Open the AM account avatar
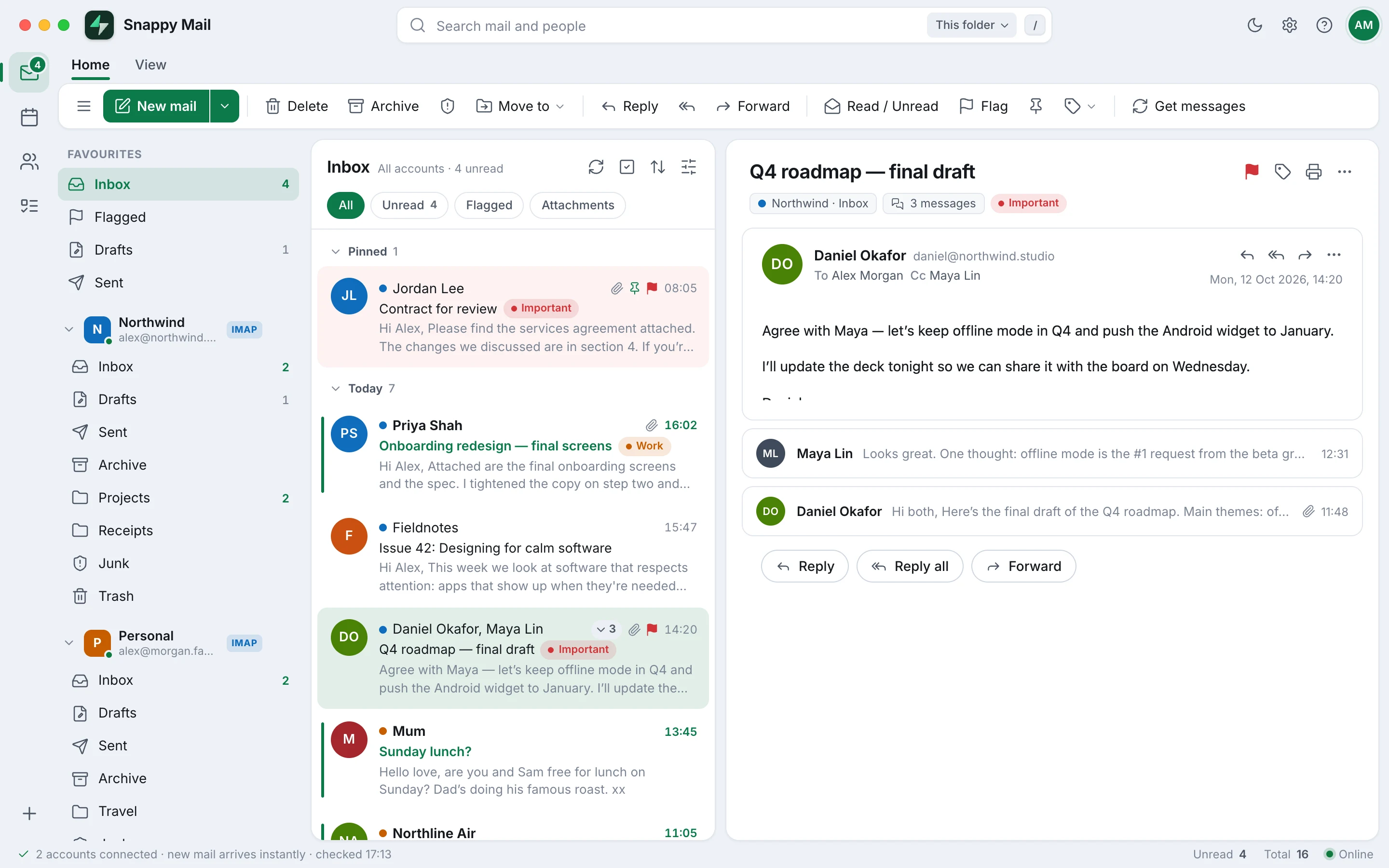Viewport: 1389px width, 868px height. point(1363,25)
